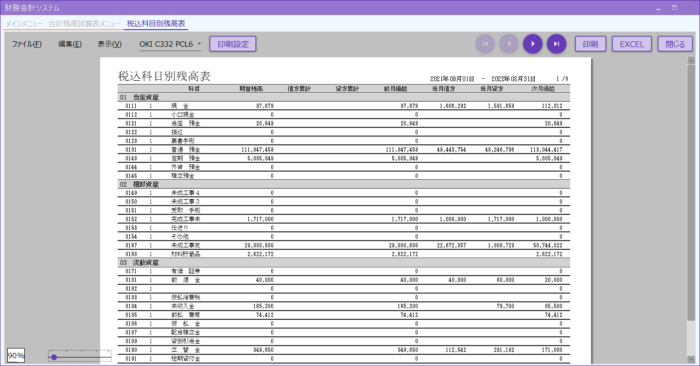Switch to the メインメニュー tab

tap(24, 24)
